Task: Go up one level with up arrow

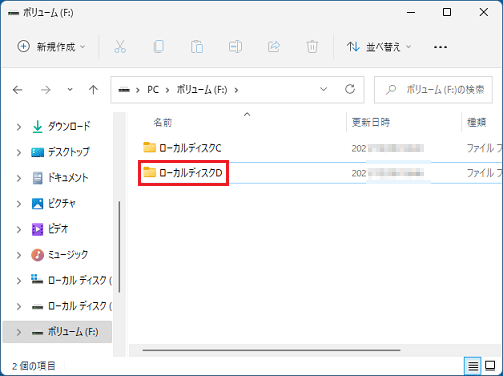Action: (93, 90)
